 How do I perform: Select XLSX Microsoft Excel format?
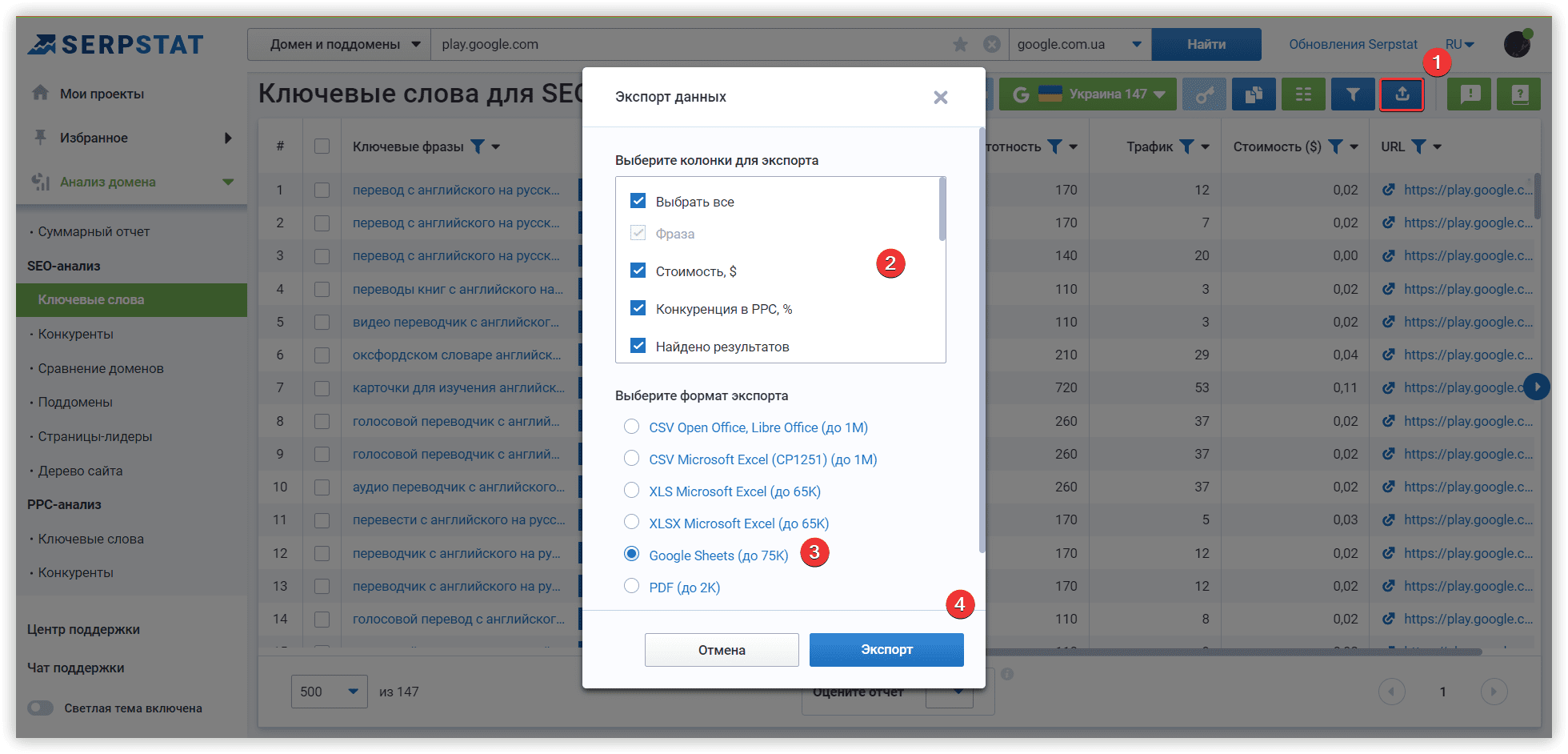pyautogui.click(x=631, y=522)
